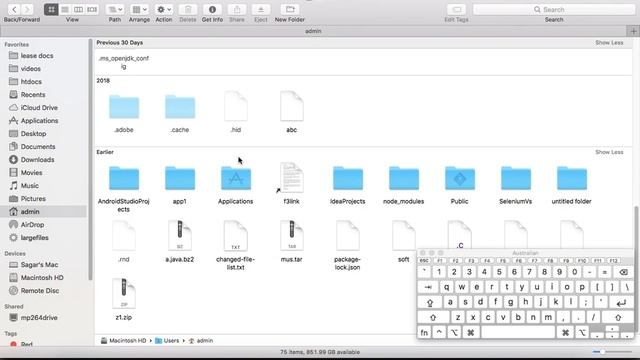Select Documents in sidebar
Image resolution: width=640 pixels, height=360 pixels.
pos(38,147)
